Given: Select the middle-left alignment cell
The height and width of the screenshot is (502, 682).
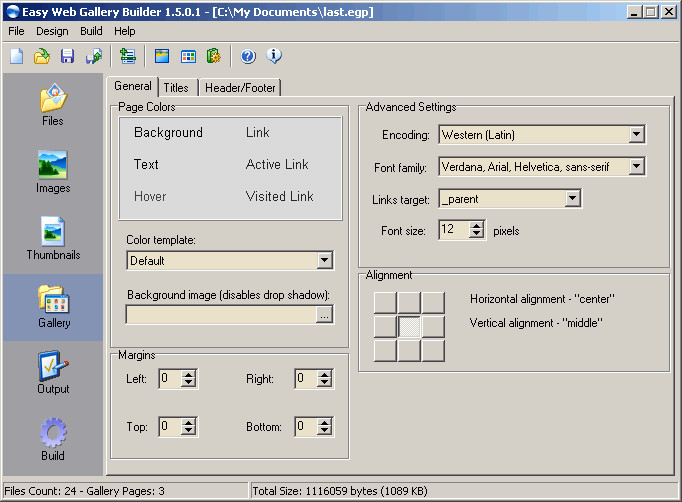Looking at the screenshot, I should 385,326.
